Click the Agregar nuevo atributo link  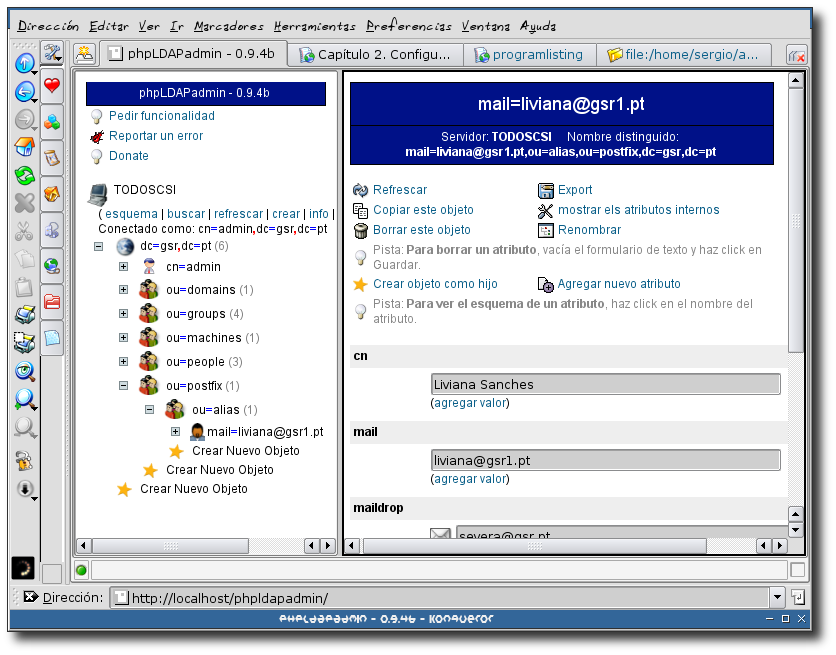[x=618, y=284]
